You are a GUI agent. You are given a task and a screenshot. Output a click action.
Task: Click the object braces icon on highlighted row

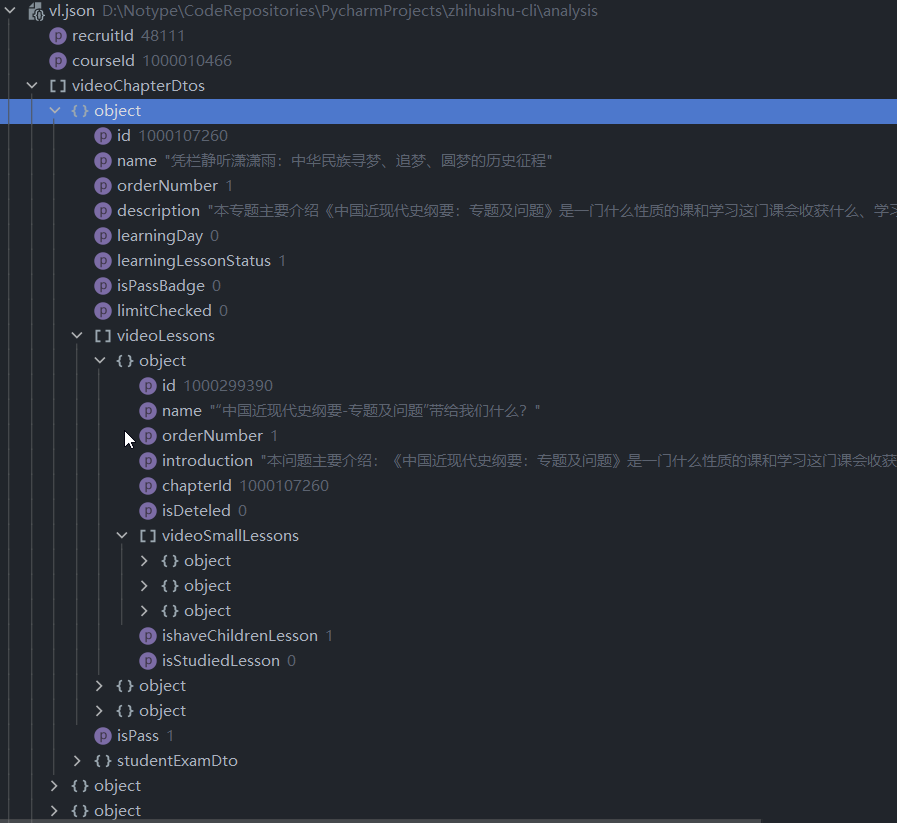(x=80, y=111)
